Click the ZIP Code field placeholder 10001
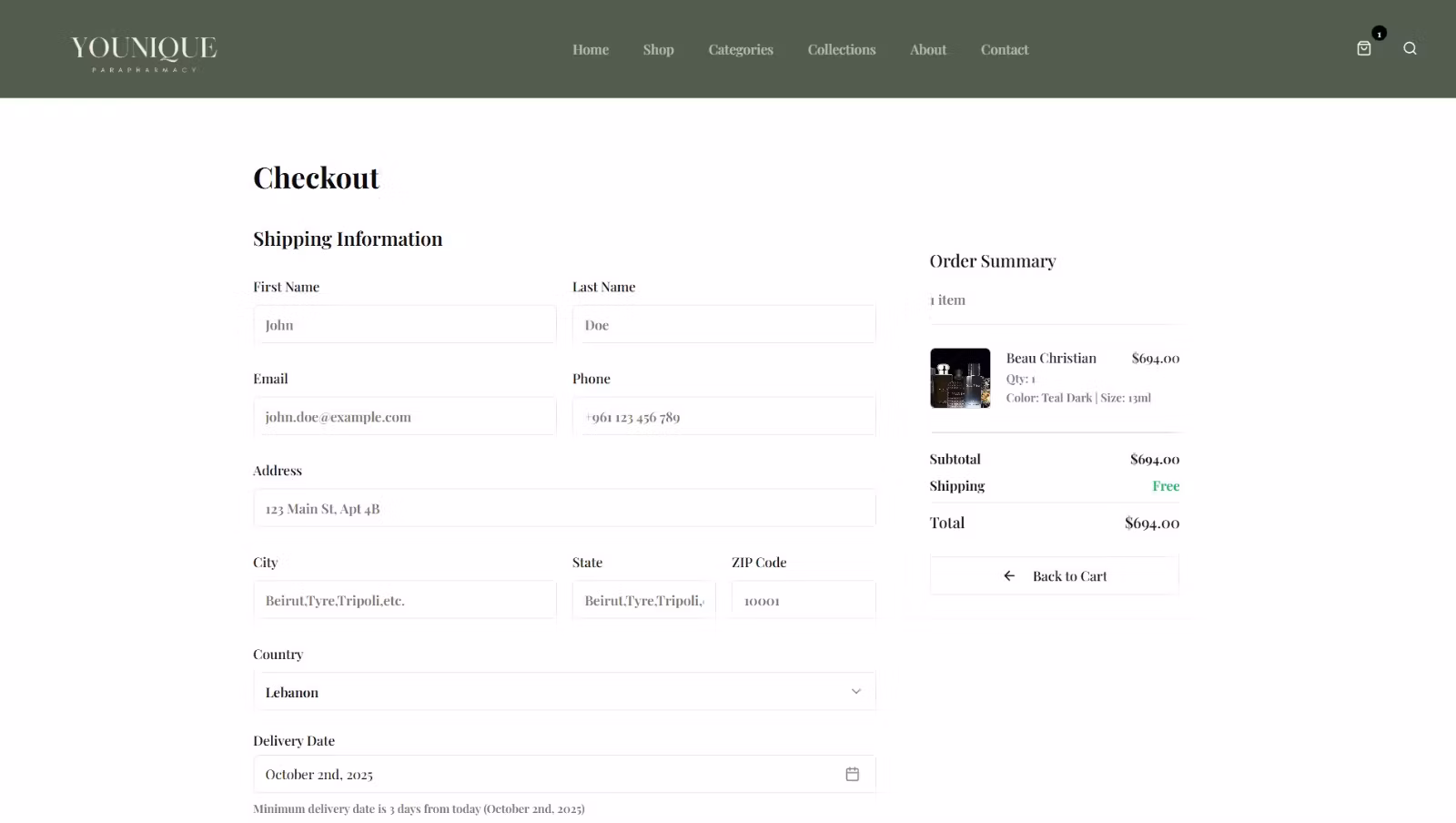The image size is (1456, 823). pyautogui.click(x=802, y=599)
